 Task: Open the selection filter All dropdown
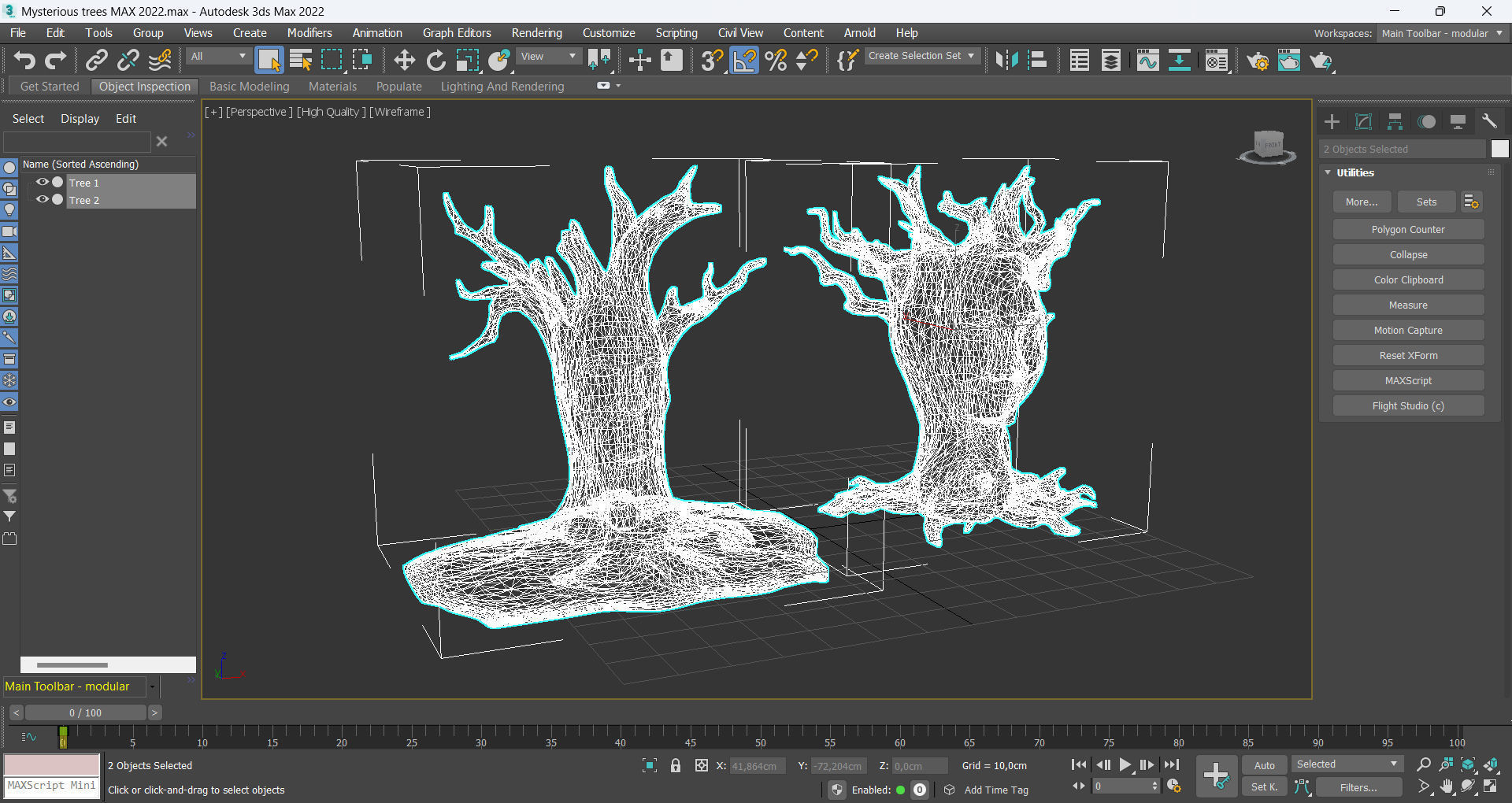[x=219, y=56]
